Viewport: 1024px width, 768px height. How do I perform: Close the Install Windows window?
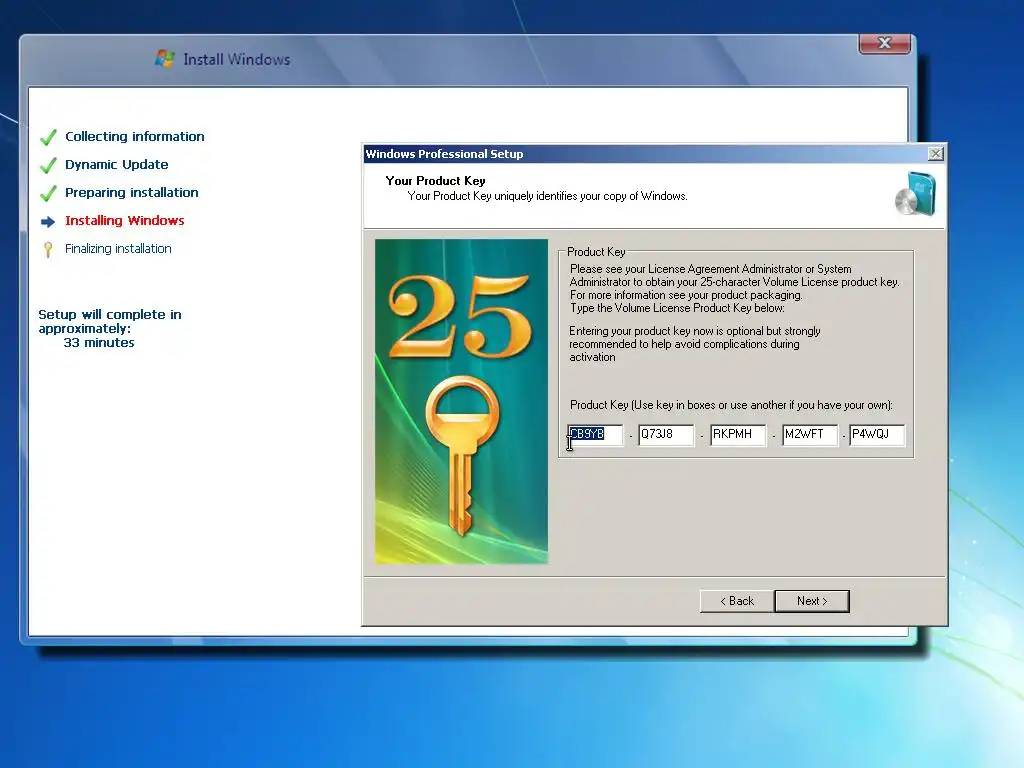pos(884,43)
